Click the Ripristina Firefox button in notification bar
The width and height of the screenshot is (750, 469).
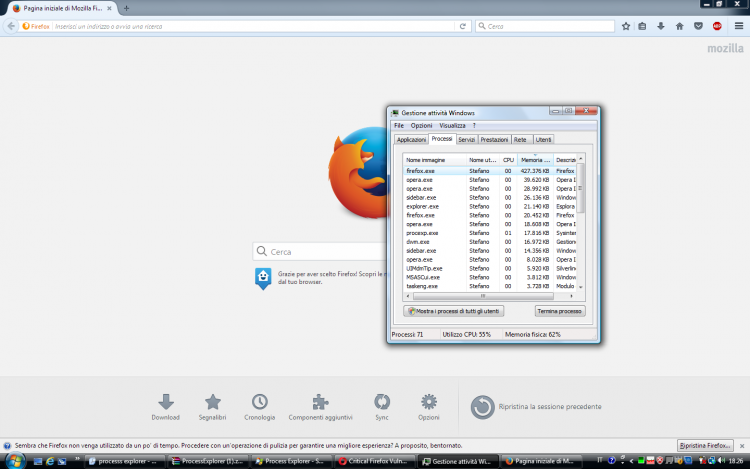[x=705, y=446]
